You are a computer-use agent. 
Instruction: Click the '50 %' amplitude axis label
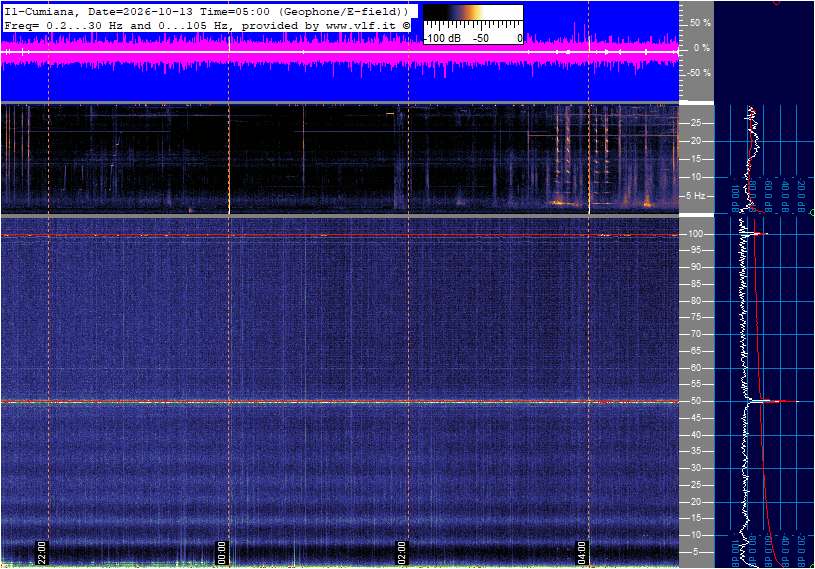pos(700,23)
